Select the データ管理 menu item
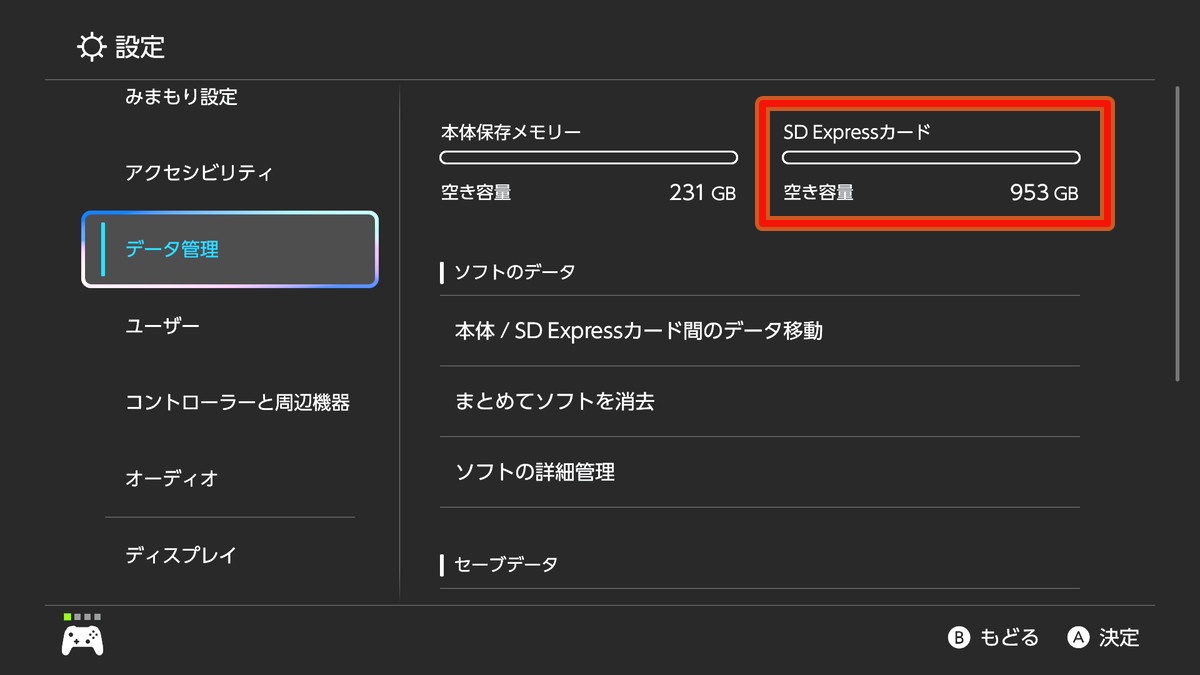Image resolution: width=1200 pixels, height=675 pixels. 230,250
